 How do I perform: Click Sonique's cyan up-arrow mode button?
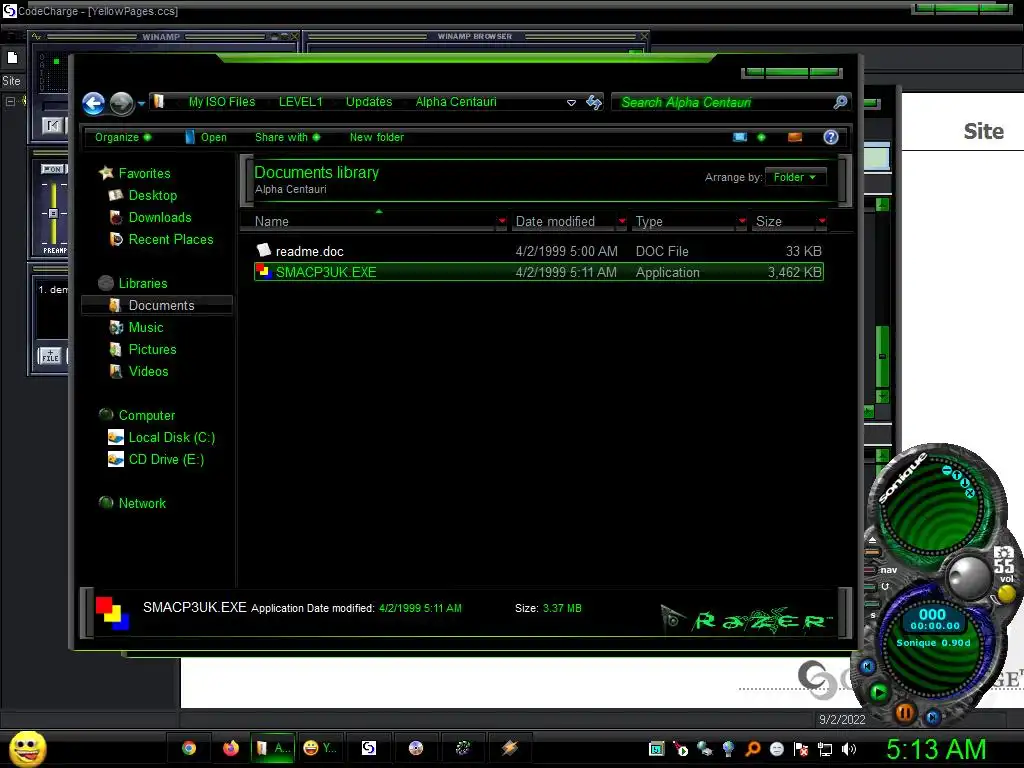click(x=957, y=475)
